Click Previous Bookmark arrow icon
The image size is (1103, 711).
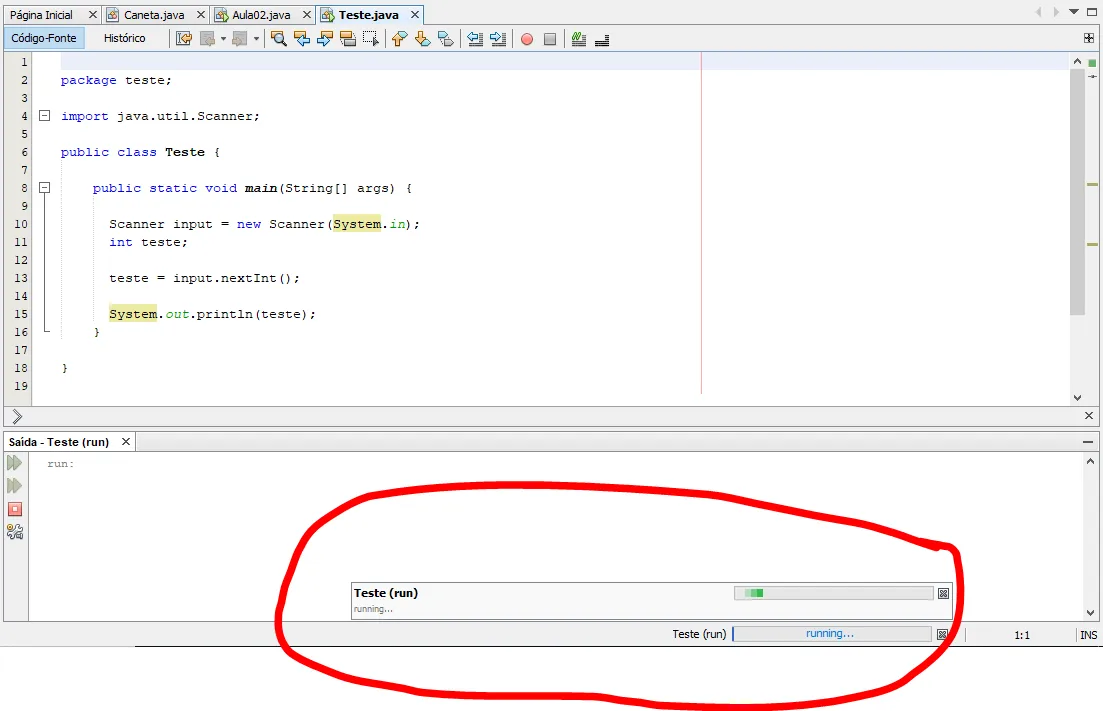point(400,39)
